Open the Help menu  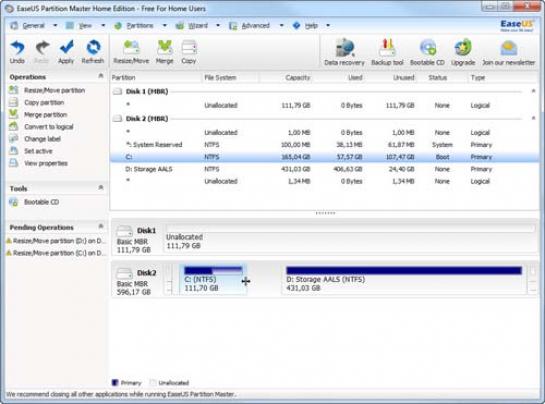[x=311, y=25]
